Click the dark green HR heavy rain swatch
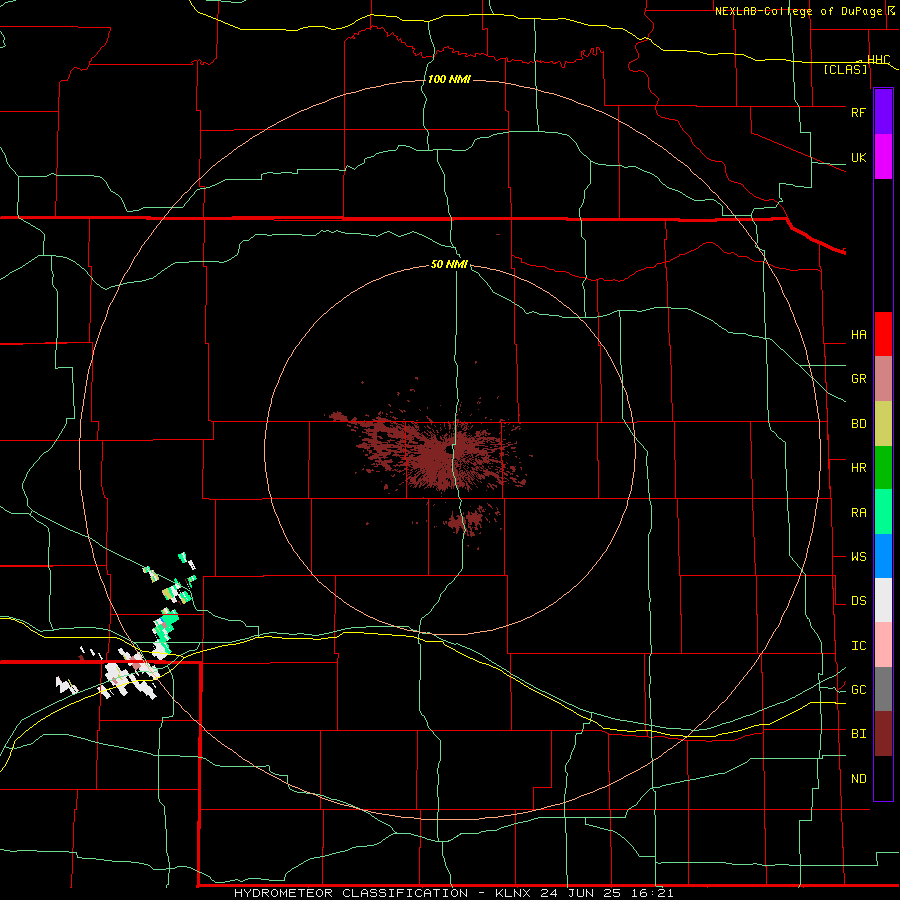Screen dimensions: 900x900 point(883,468)
